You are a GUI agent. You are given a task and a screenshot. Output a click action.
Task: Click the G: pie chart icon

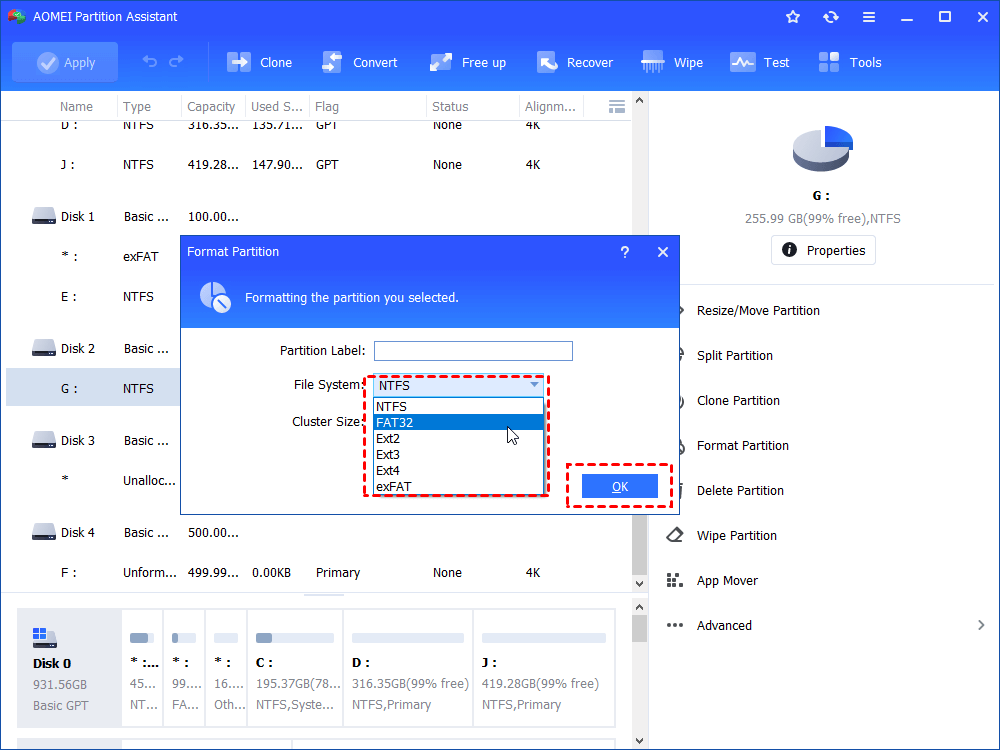point(823,148)
